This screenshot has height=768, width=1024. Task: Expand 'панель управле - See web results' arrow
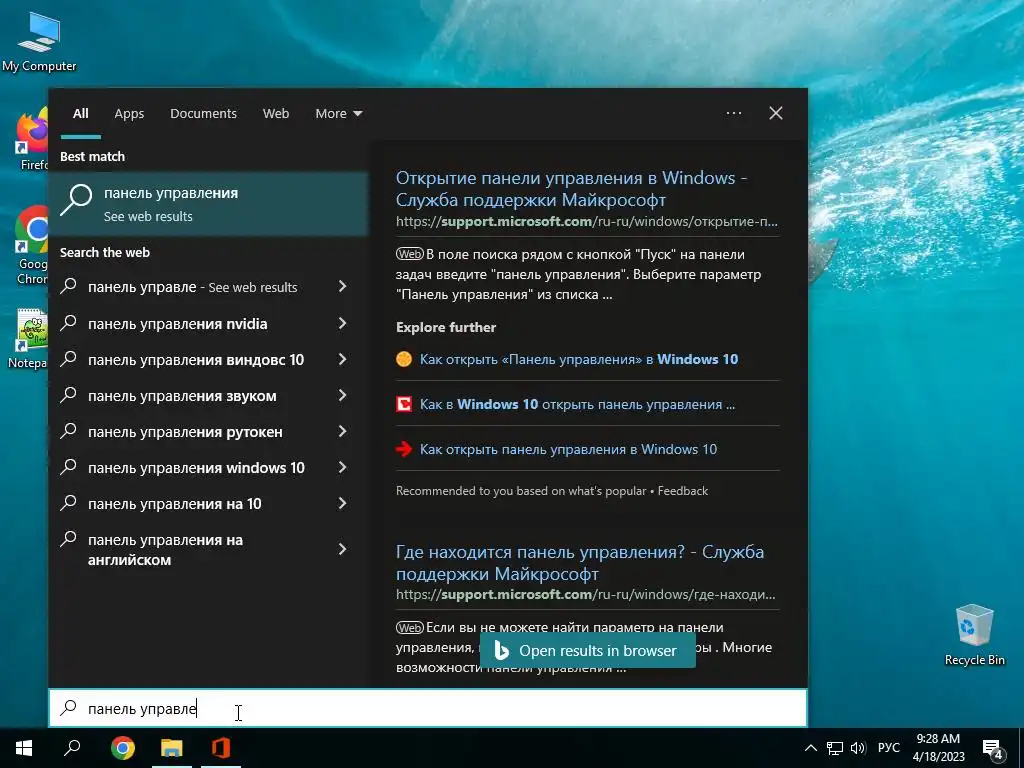342,286
